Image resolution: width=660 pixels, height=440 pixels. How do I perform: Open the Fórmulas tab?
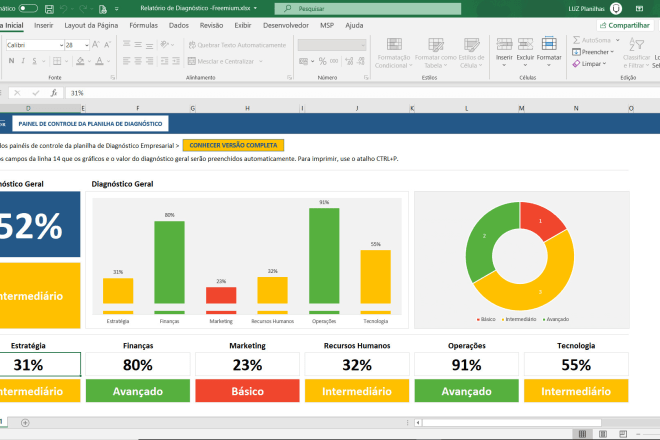click(x=144, y=25)
